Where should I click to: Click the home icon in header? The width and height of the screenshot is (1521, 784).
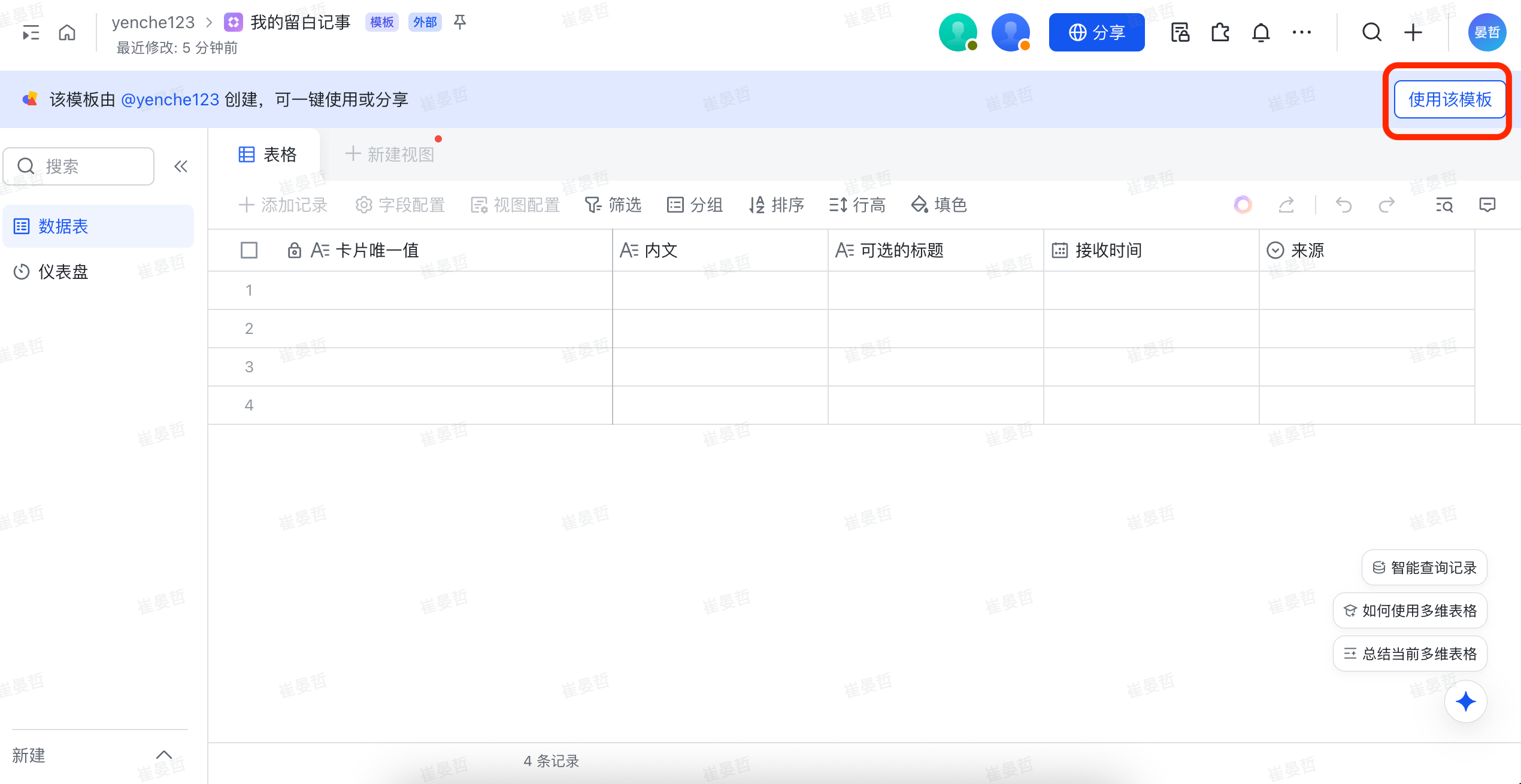(67, 32)
